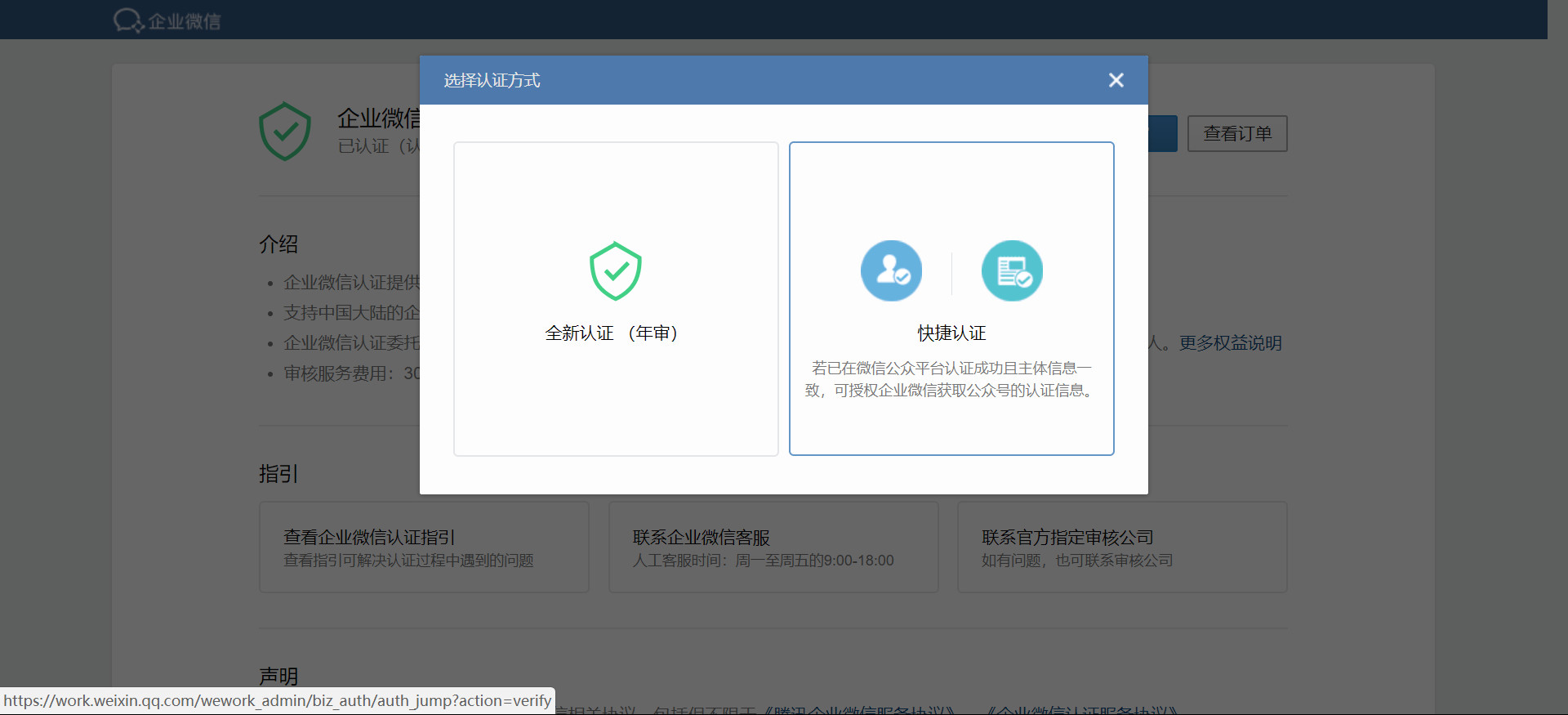
Task: Close the 选择认证方式 dialog
Action: pyautogui.click(x=1116, y=80)
